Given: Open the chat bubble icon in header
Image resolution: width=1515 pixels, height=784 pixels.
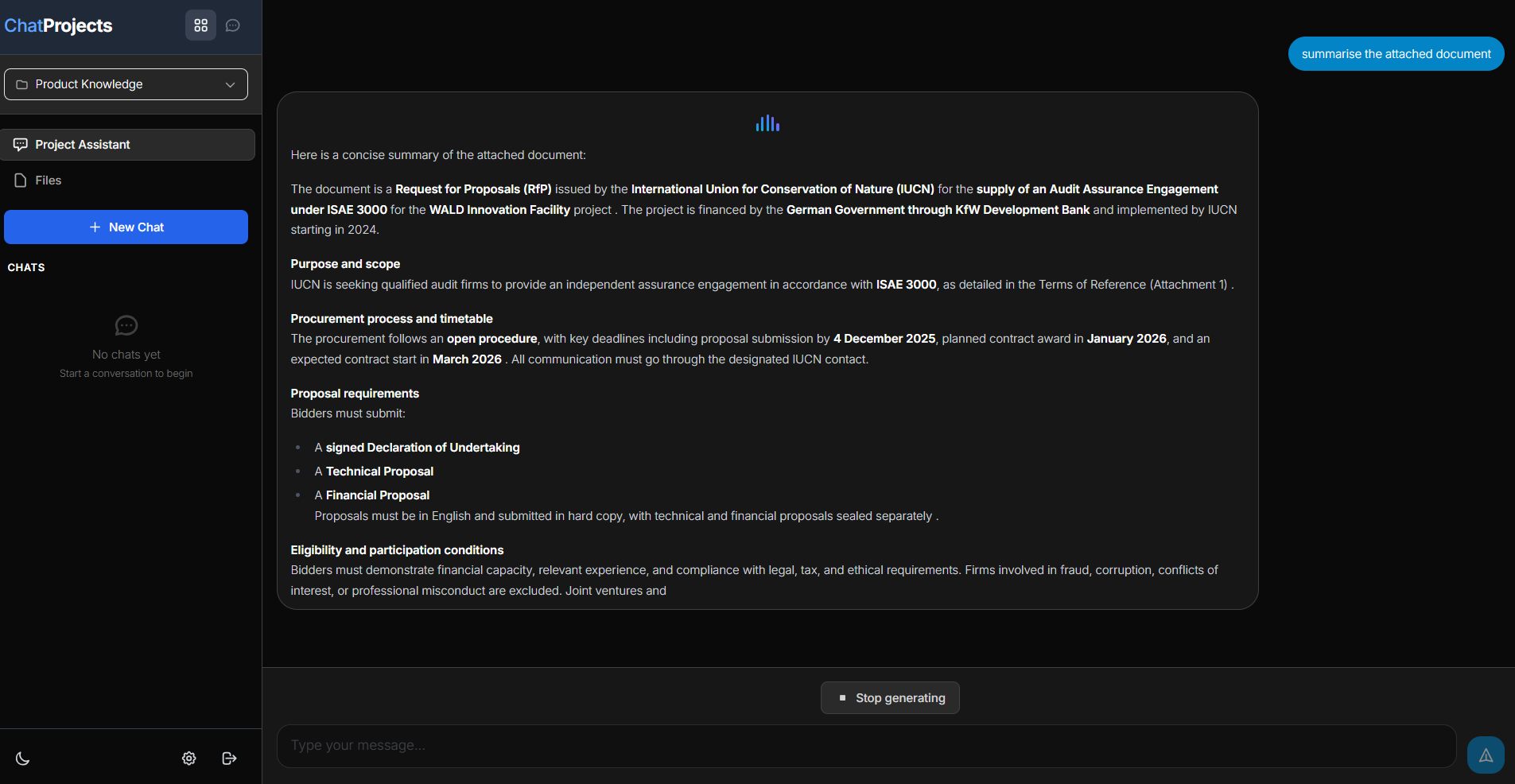Looking at the screenshot, I should 233,25.
